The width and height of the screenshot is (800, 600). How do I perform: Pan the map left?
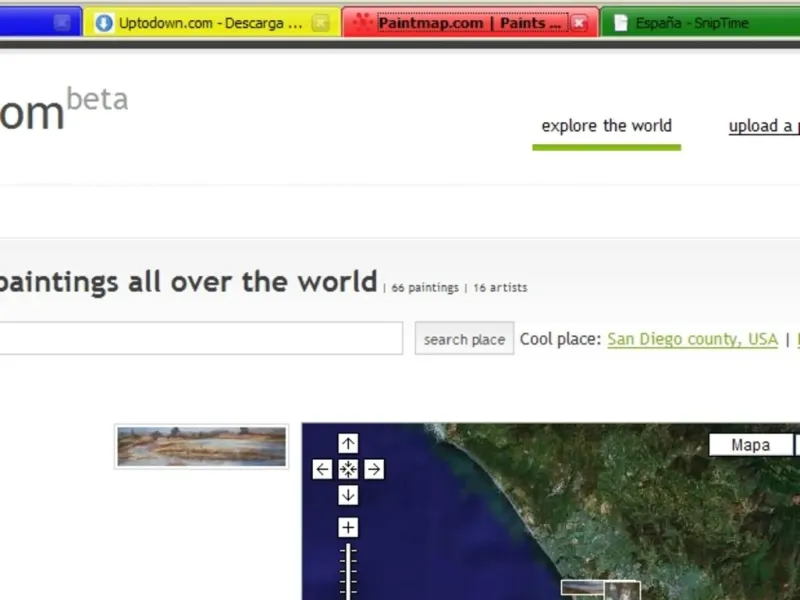click(x=322, y=469)
